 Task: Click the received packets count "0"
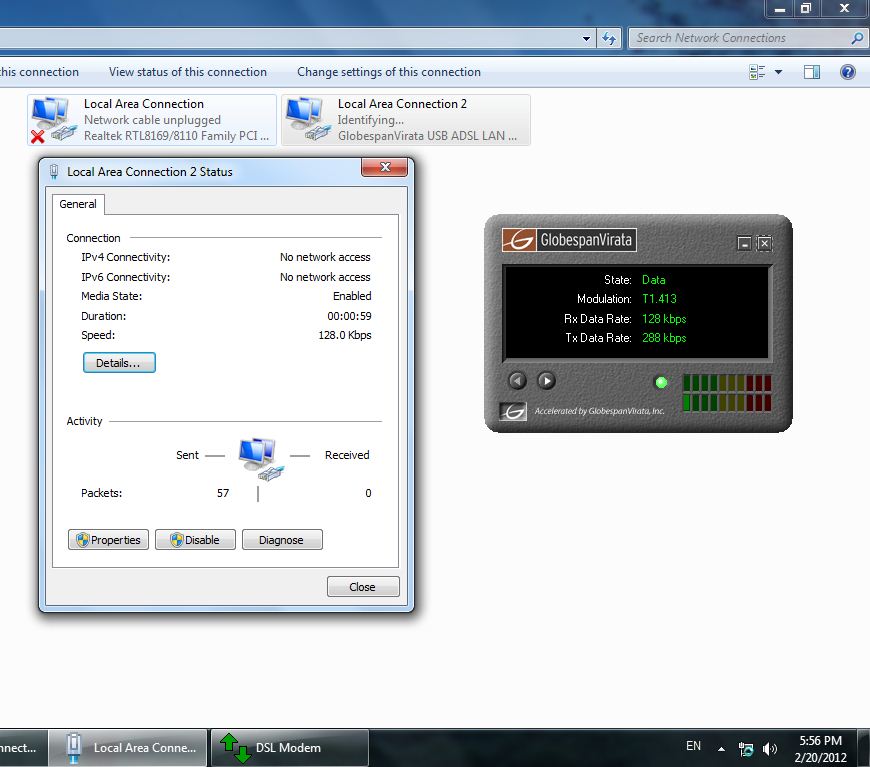point(368,493)
